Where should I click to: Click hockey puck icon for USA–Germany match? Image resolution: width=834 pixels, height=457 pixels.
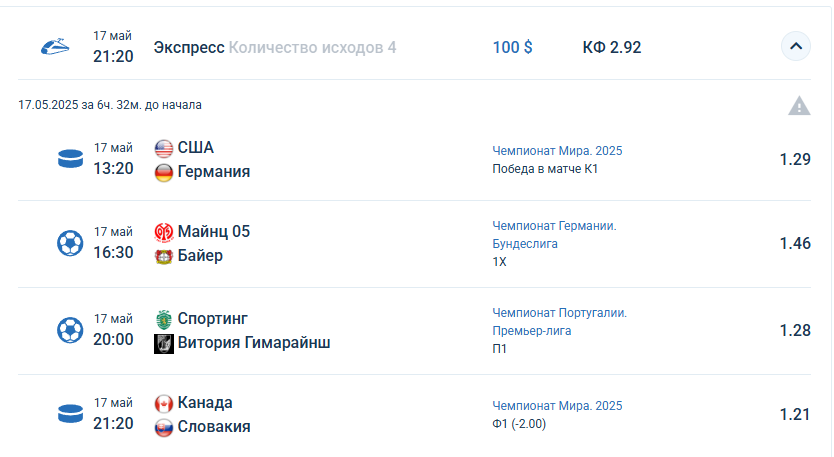click(70, 159)
